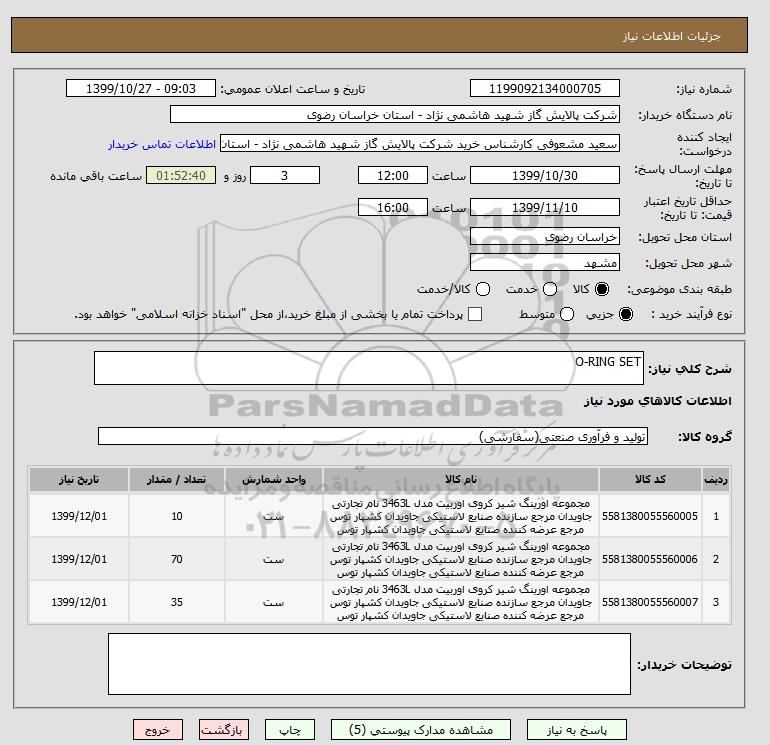
Task: Click the validity date field 1399/11/10
Action: [545, 207]
